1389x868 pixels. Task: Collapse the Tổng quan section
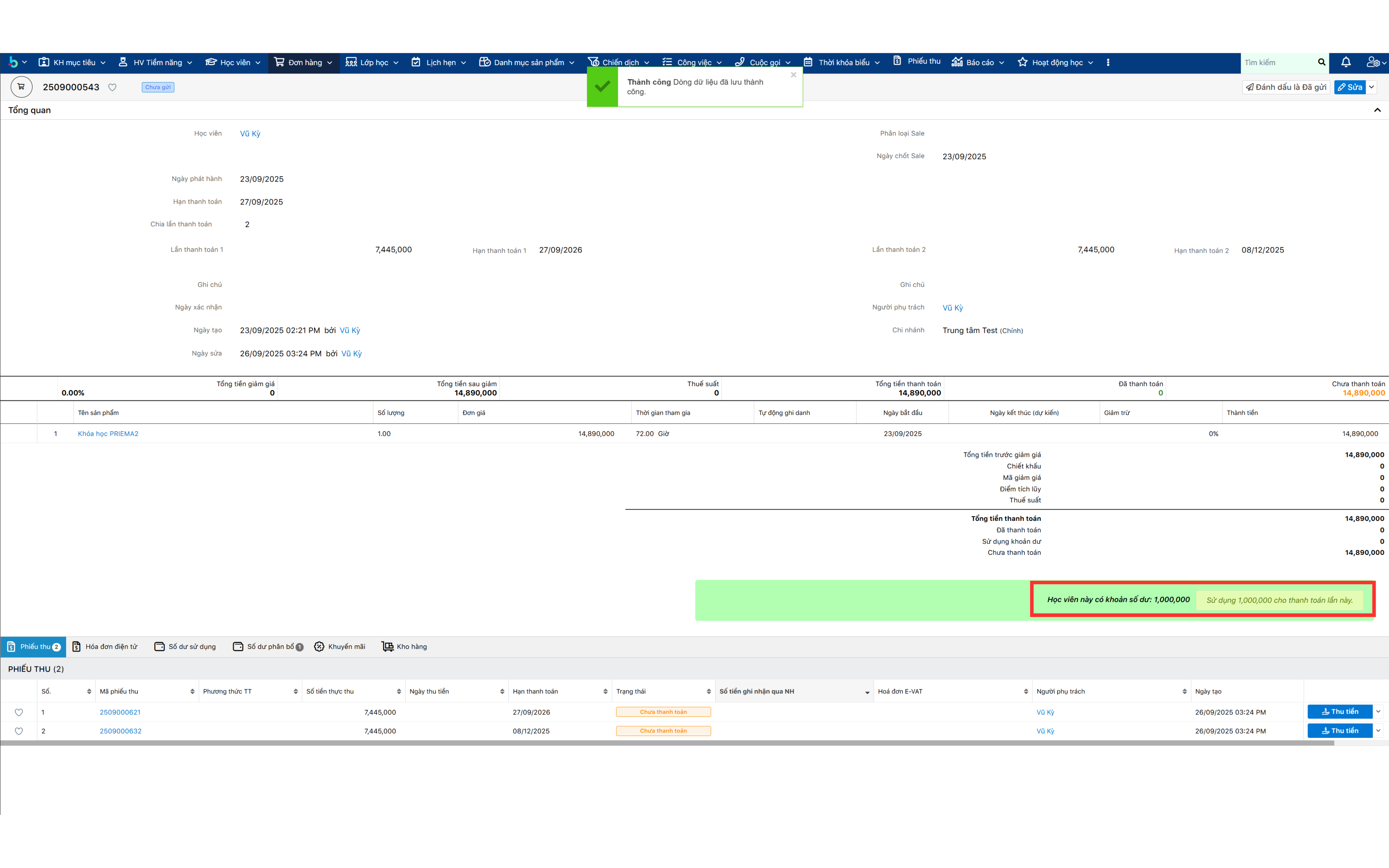[1377, 110]
